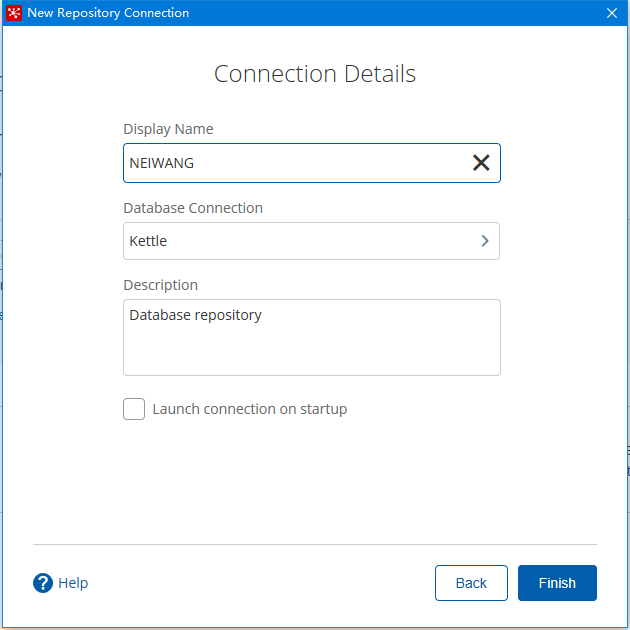630x630 pixels.
Task: Click the Description label
Action: (161, 285)
